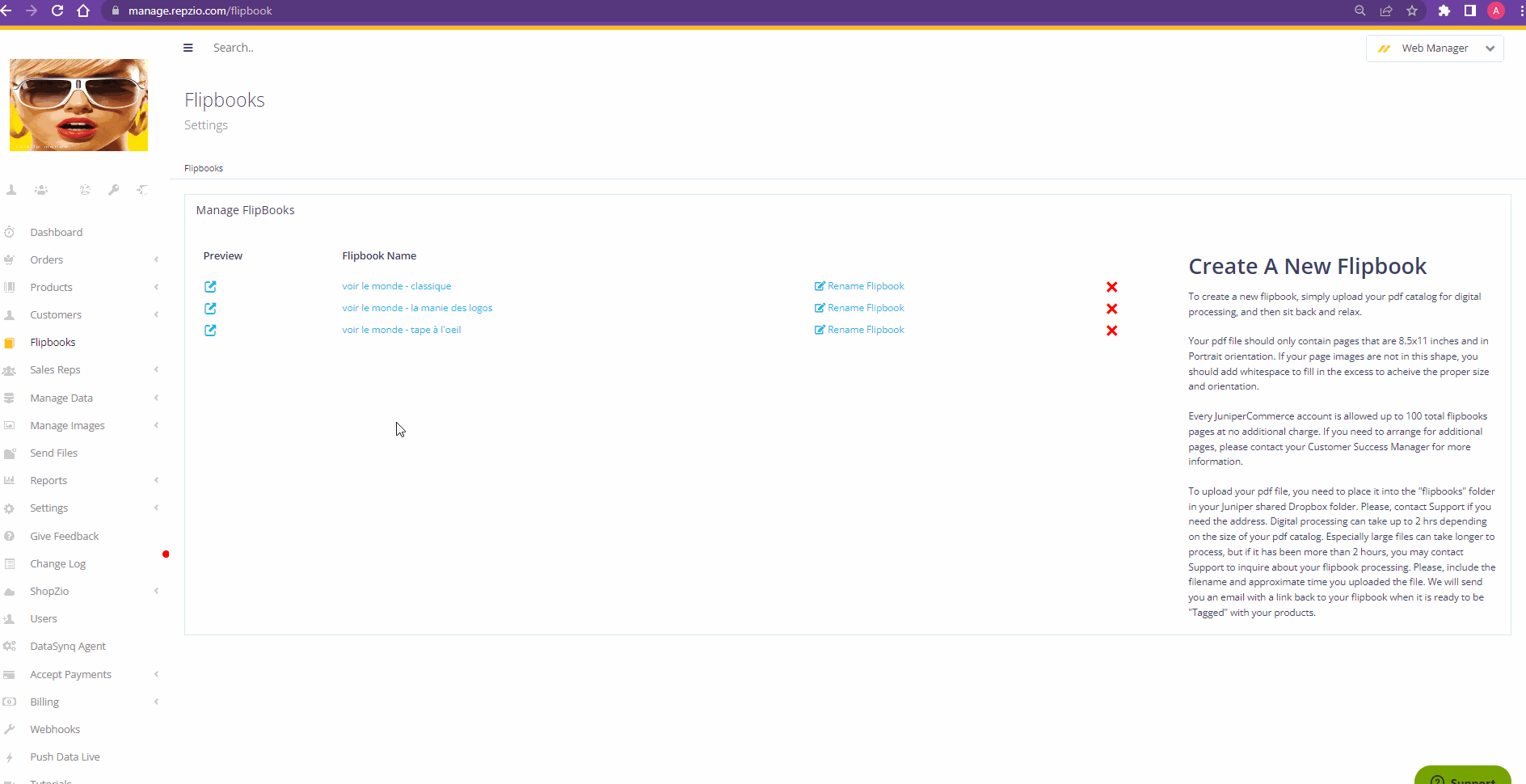1526x784 pixels.
Task: Expand the ShopZio submenu
Action: (x=156, y=591)
